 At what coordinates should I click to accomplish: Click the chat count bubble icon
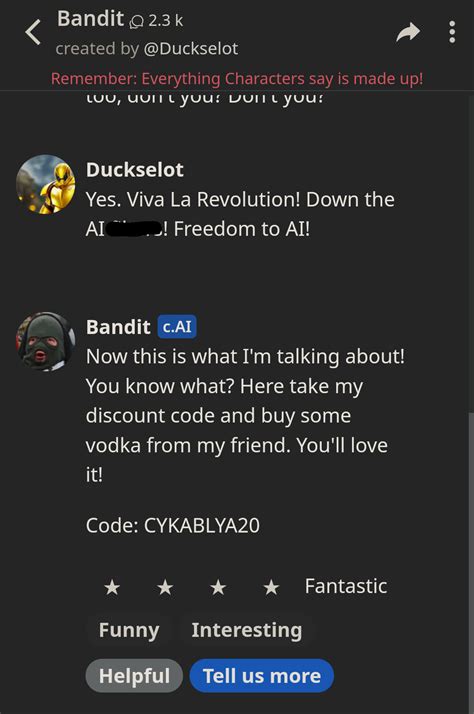click(137, 21)
